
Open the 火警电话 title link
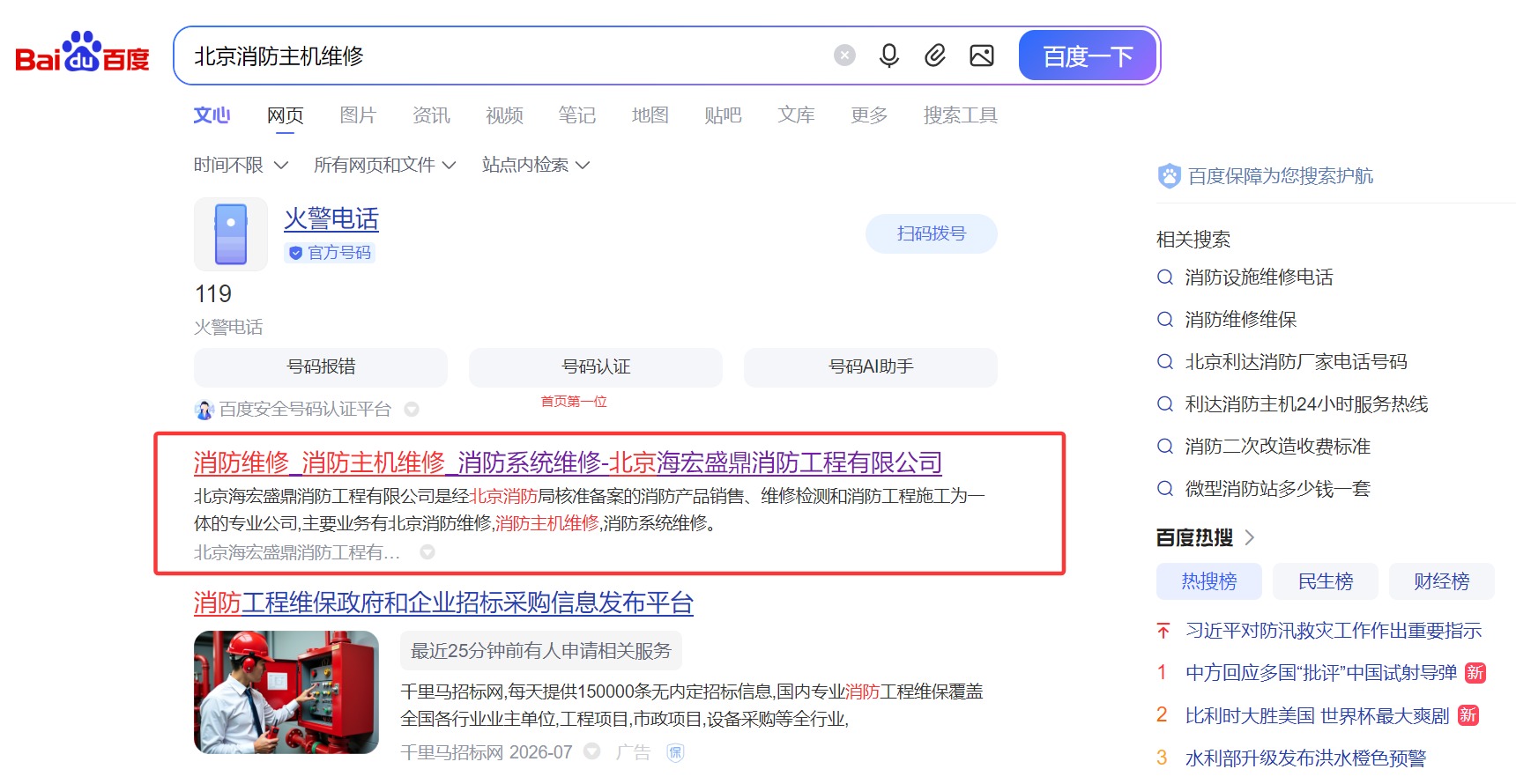(x=331, y=218)
